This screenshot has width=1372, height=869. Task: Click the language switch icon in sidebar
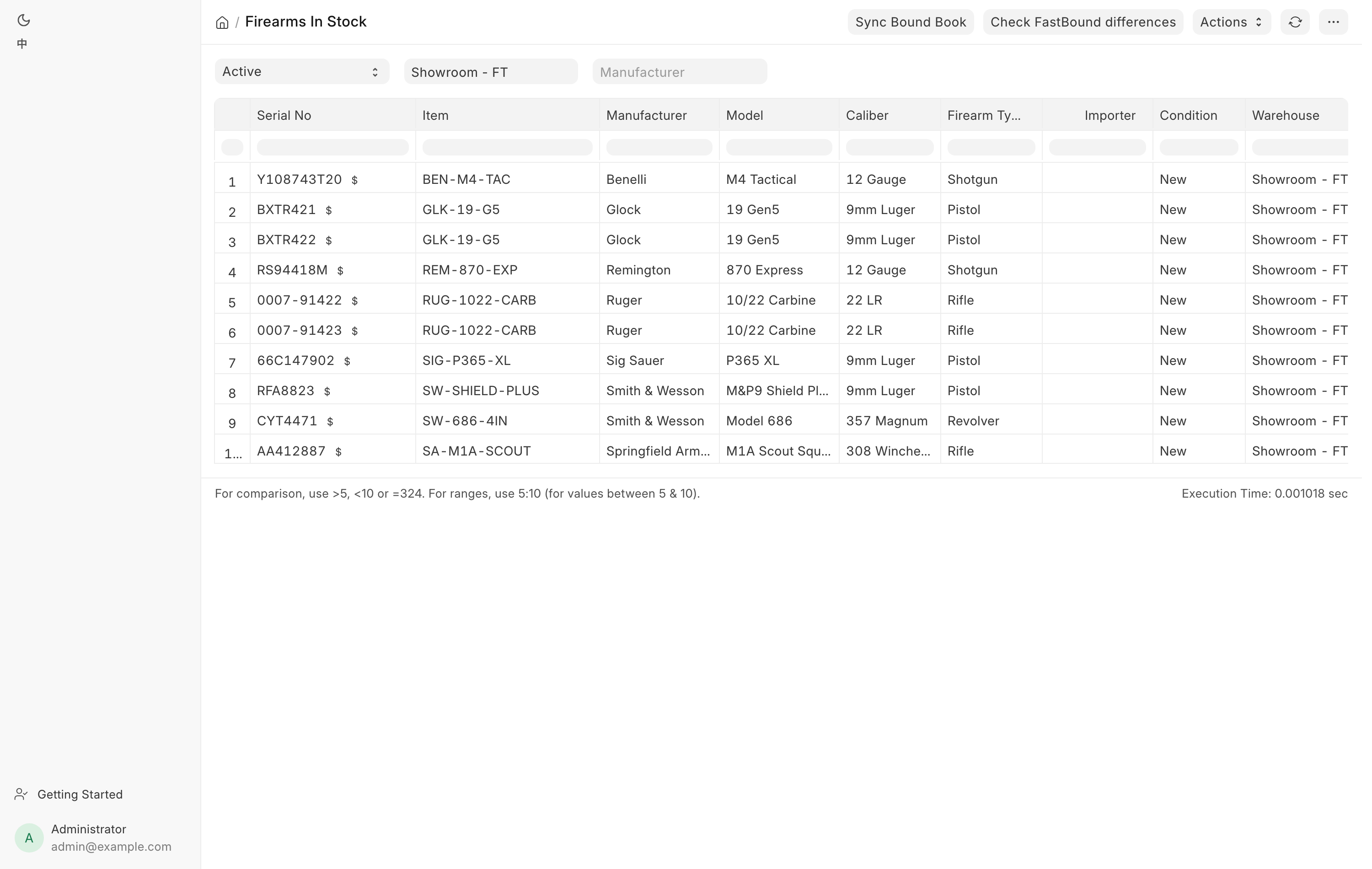[x=22, y=44]
